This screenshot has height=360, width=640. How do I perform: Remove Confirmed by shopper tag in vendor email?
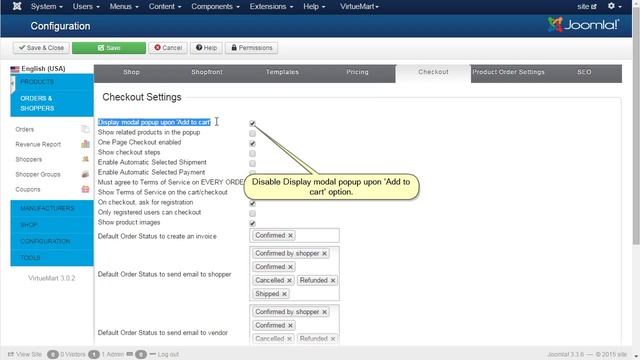(324, 312)
